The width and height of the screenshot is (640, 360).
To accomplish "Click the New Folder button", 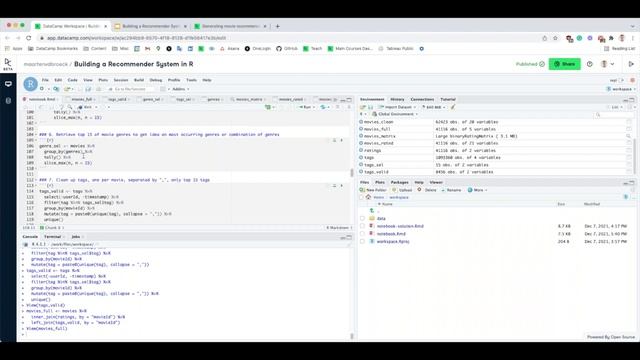I will click(x=373, y=190).
